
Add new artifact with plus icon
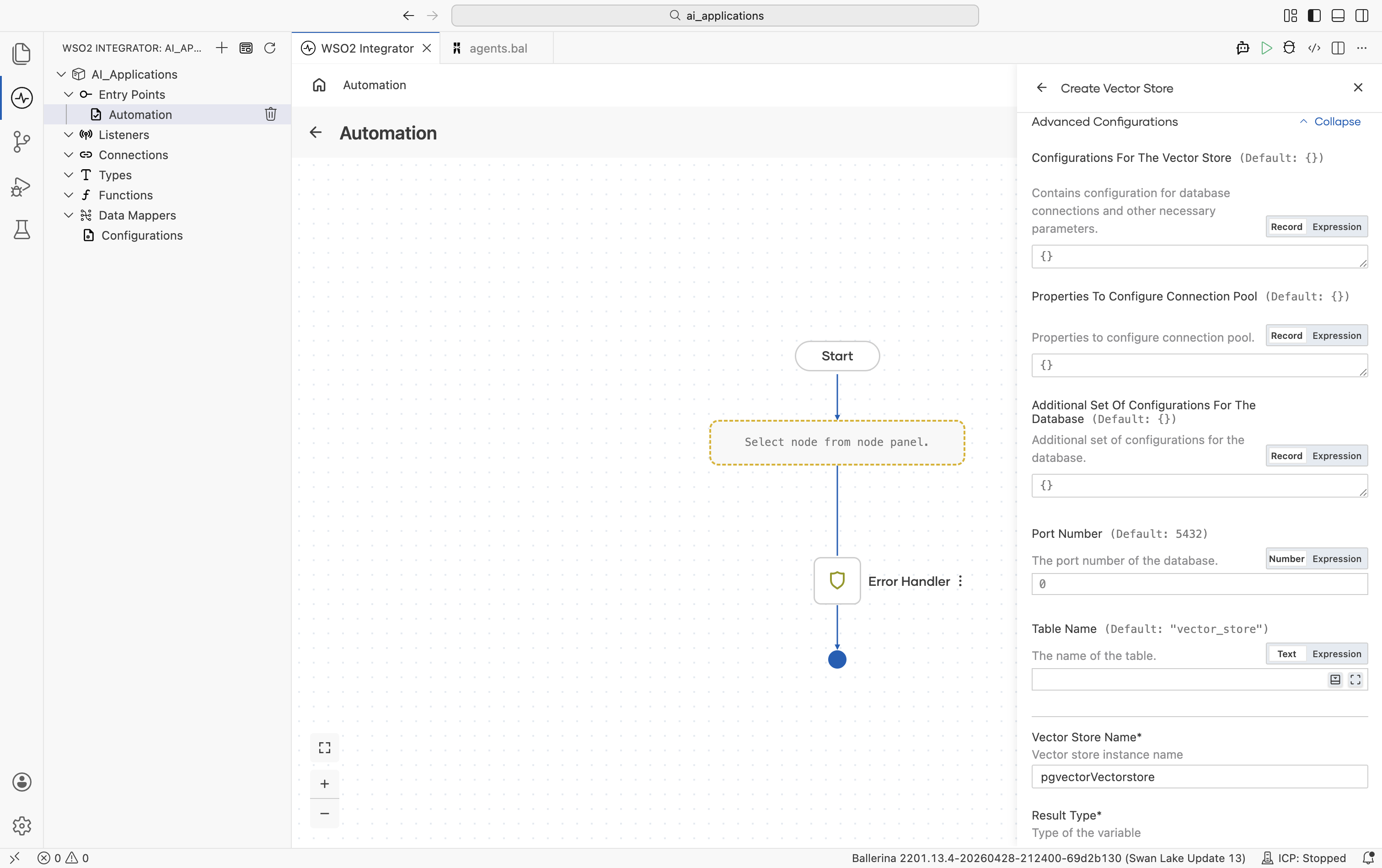click(x=221, y=48)
